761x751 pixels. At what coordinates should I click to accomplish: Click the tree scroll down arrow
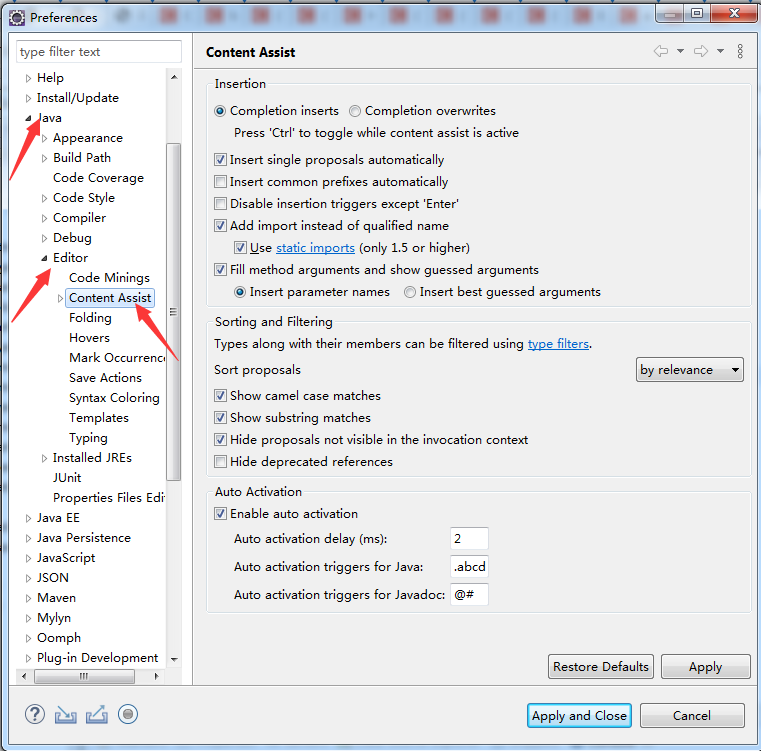coord(174,659)
